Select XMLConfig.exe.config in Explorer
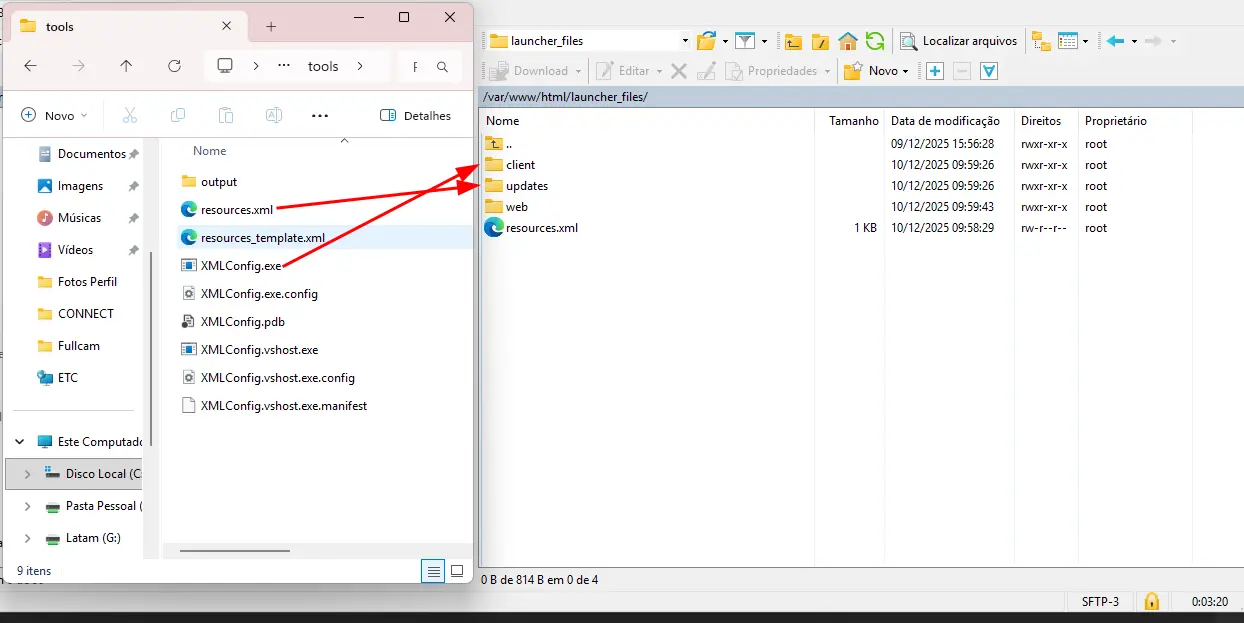Image resolution: width=1244 pixels, height=623 pixels. pos(259,294)
